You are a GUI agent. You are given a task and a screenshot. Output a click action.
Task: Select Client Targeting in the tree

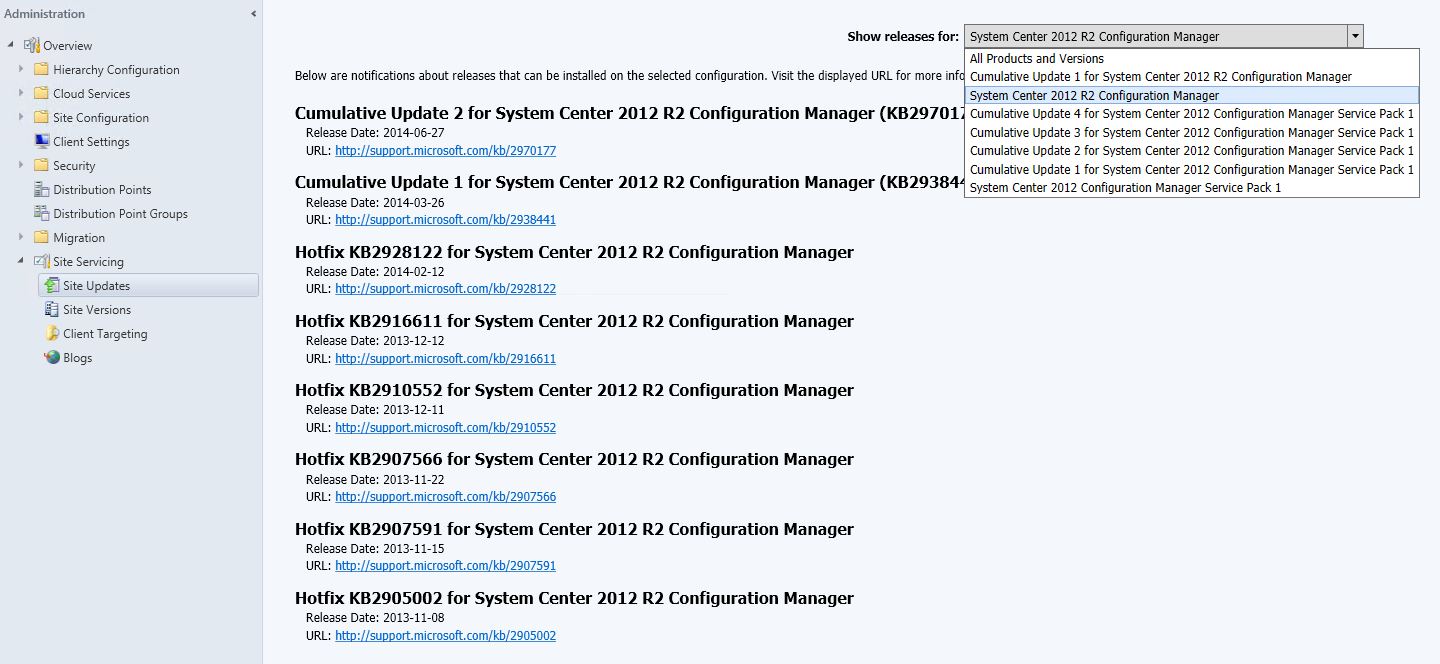tap(105, 334)
